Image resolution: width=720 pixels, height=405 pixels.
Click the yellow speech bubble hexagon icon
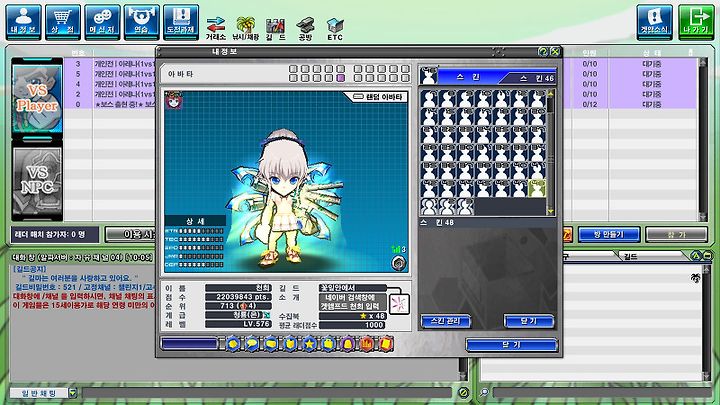click(x=252, y=343)
